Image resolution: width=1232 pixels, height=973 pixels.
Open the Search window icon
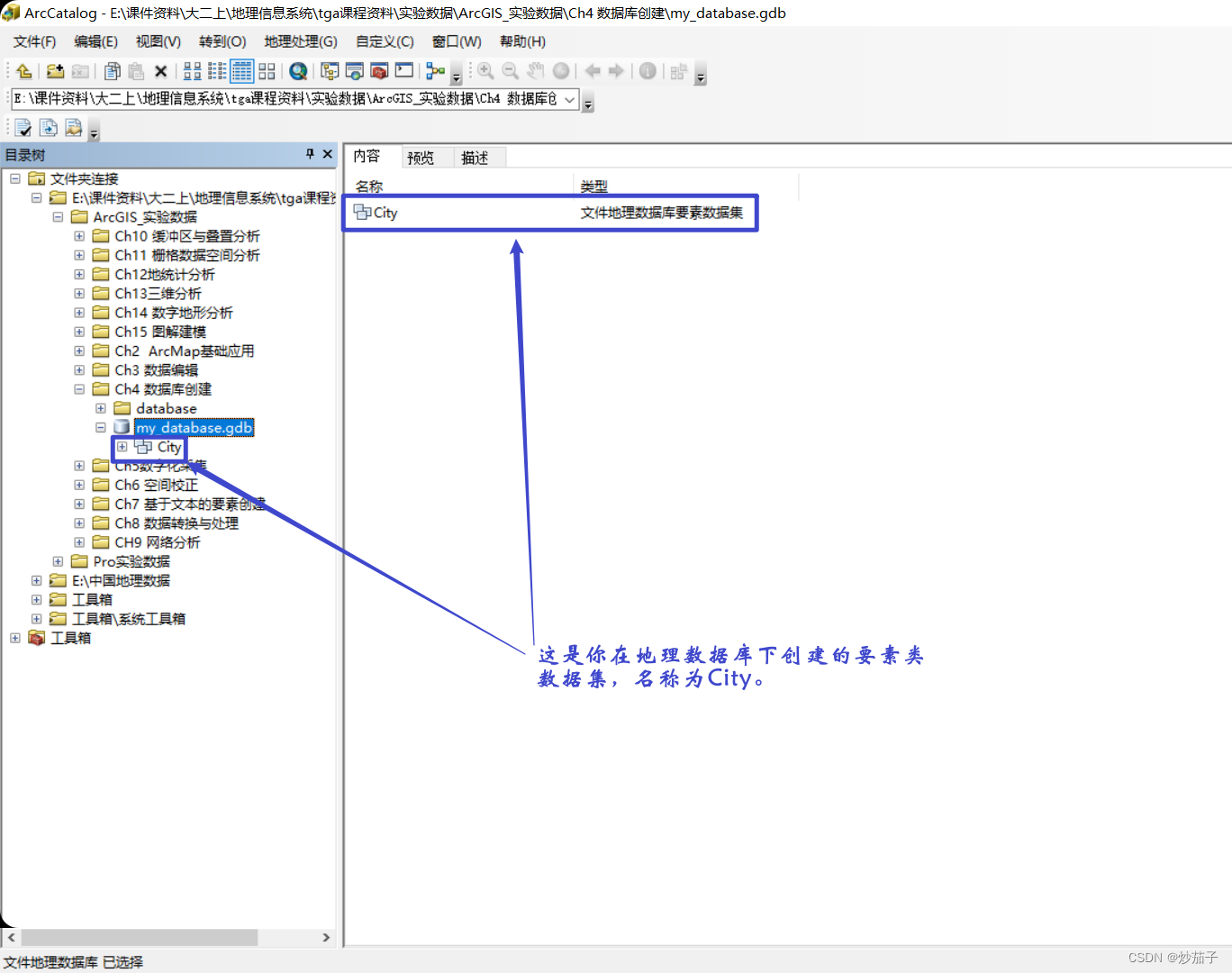click(355, 71)
